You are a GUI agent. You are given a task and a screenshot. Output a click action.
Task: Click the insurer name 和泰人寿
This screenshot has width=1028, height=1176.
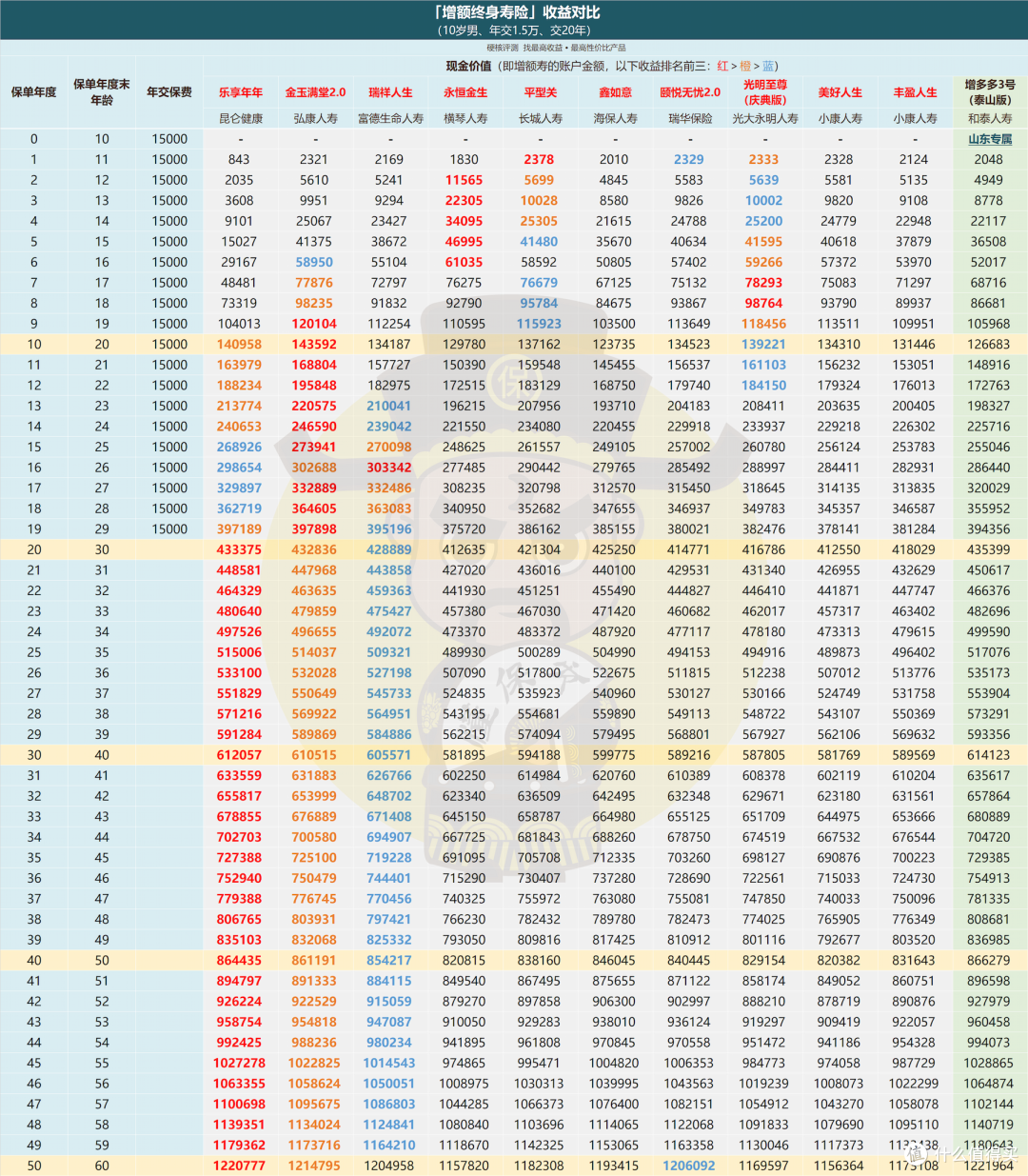(x=990, y=119)
